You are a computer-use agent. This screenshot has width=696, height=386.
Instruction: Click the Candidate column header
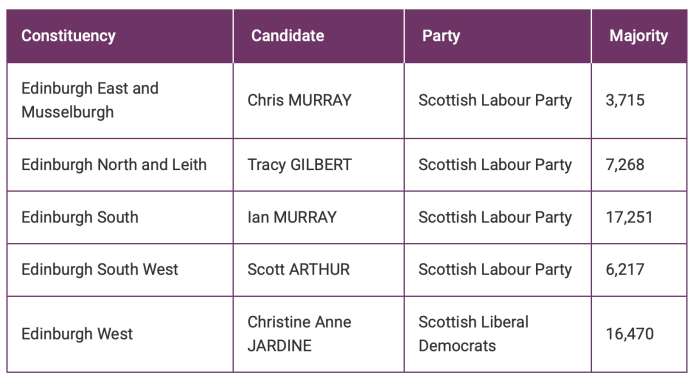tap(319, 36)
